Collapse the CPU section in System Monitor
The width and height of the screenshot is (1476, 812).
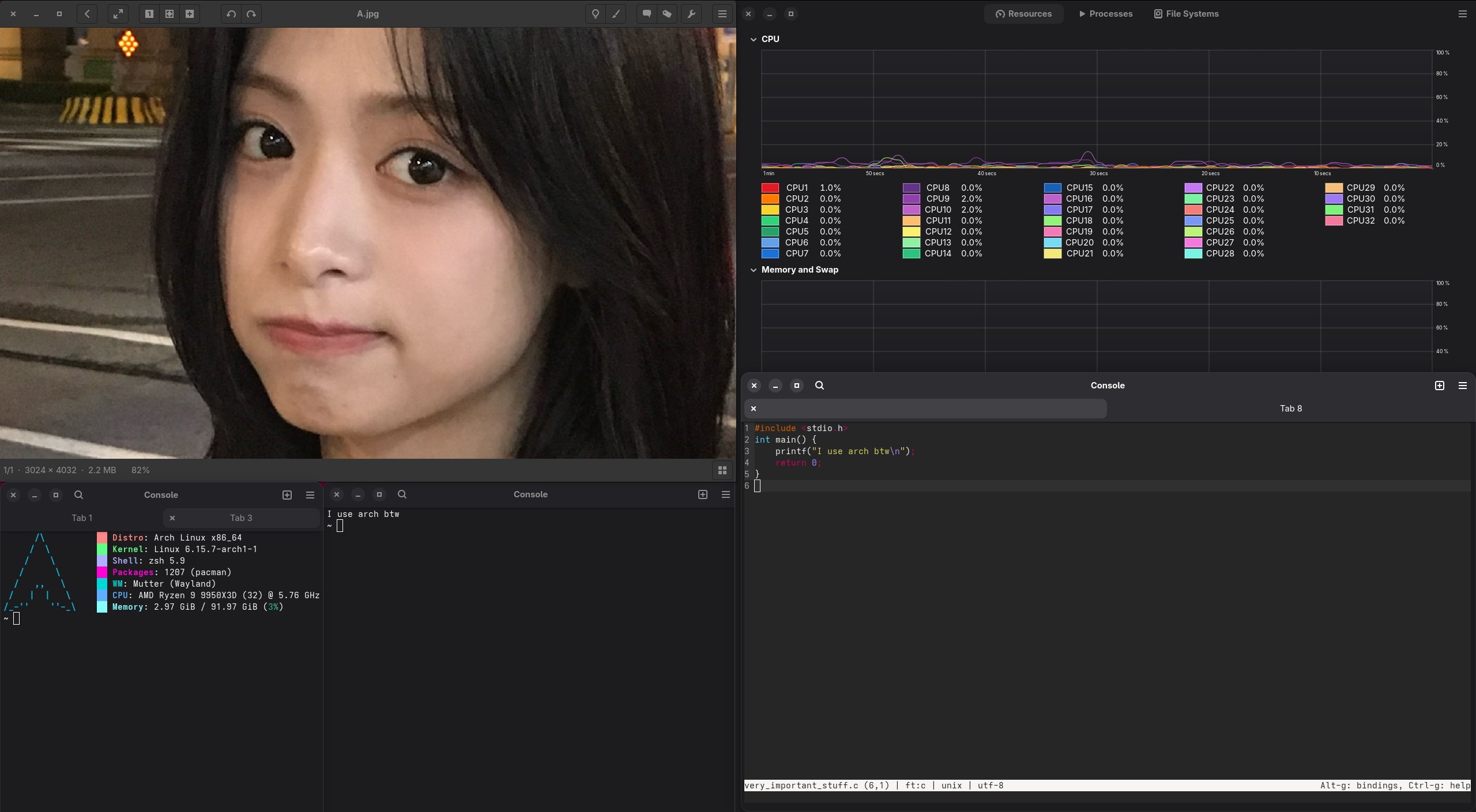click(x=754, y=39)
